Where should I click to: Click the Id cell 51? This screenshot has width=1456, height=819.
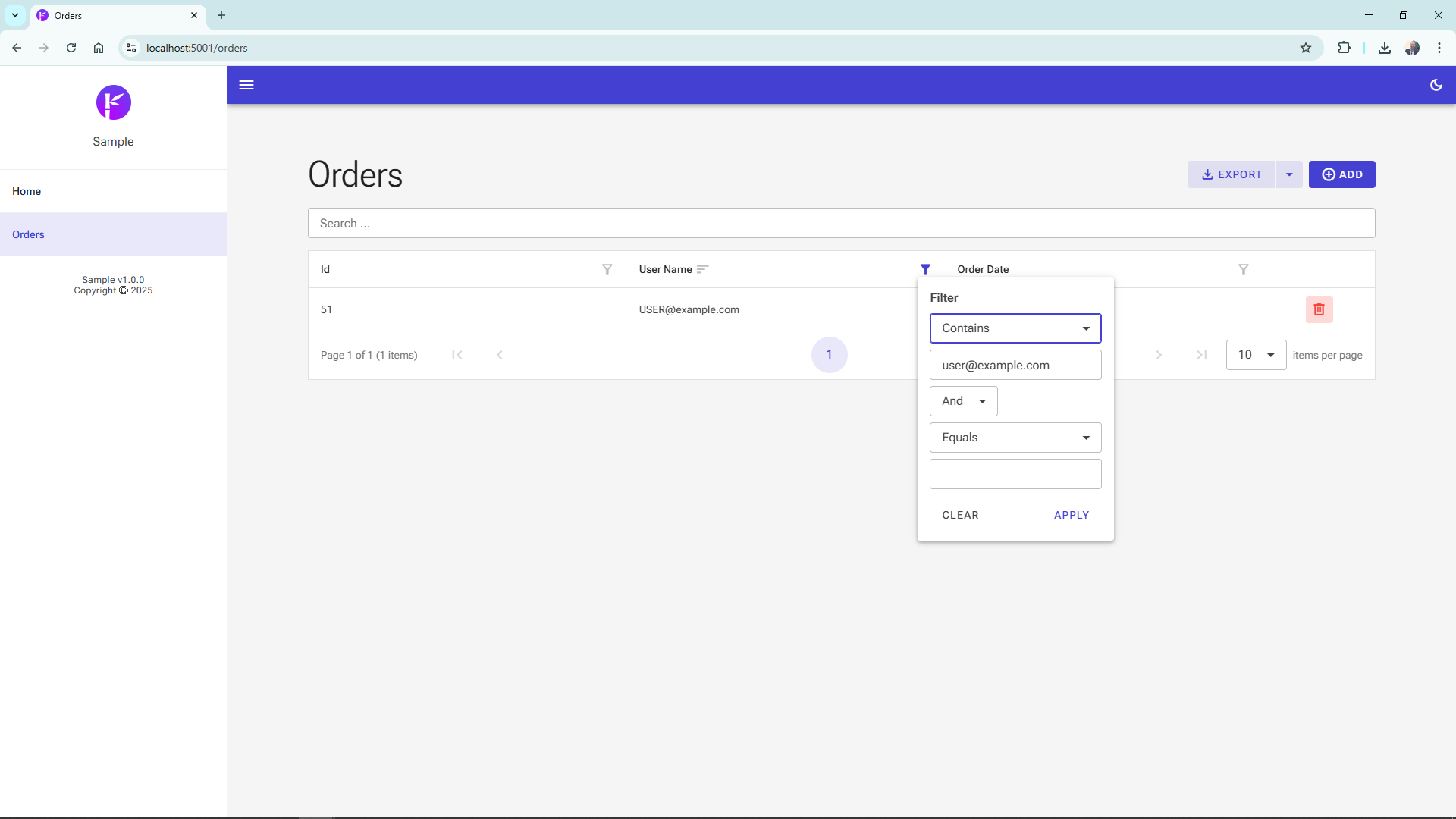[326, 309]
